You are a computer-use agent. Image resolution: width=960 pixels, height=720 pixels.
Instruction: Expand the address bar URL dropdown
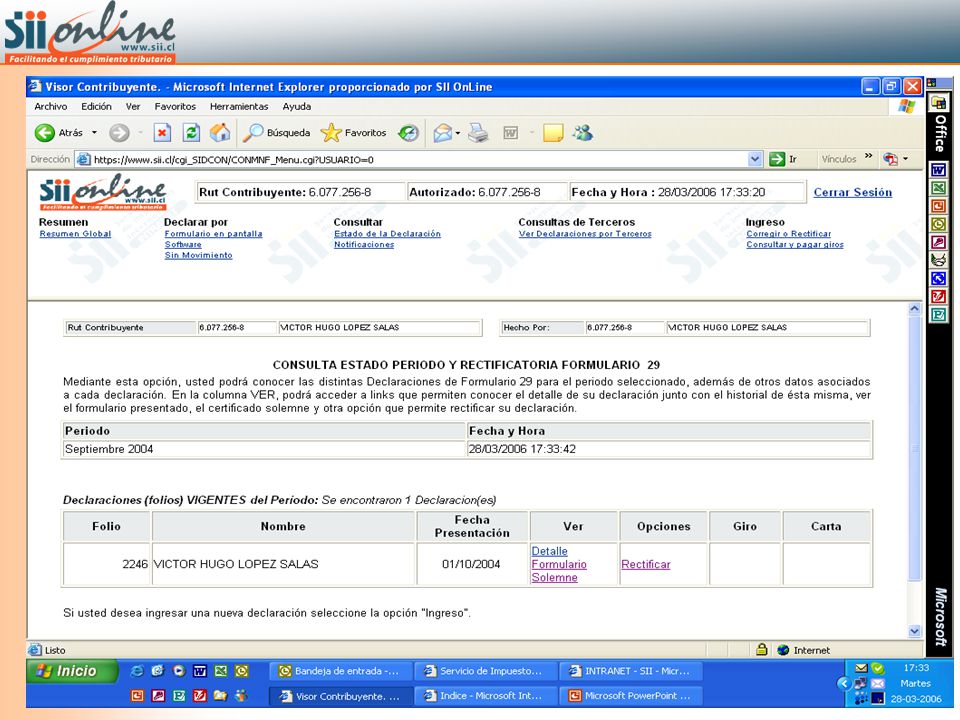[756, 159]
